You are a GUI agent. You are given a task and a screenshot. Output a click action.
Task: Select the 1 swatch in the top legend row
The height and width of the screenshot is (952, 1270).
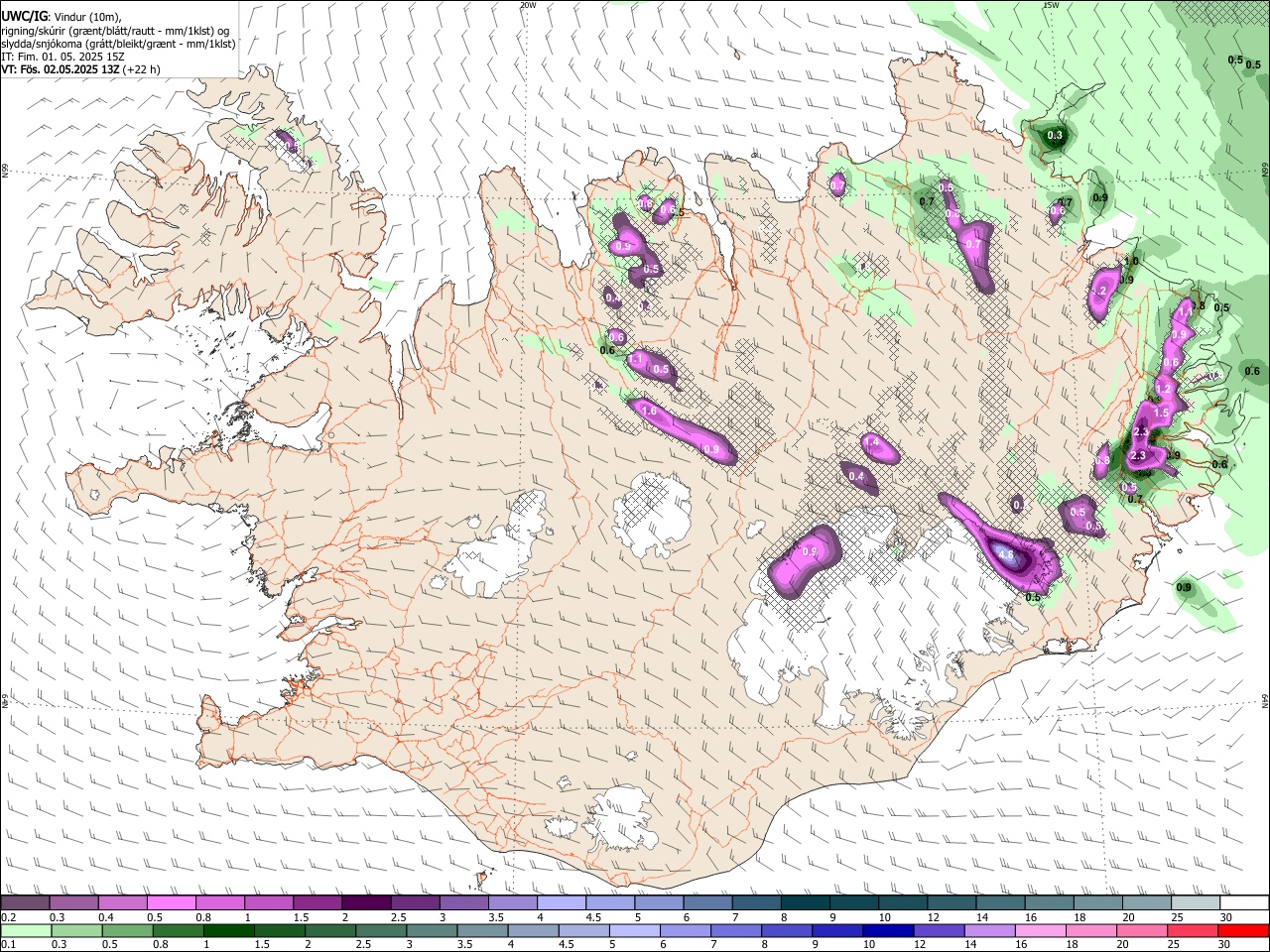pyautogui.click(x=268, y=902)
